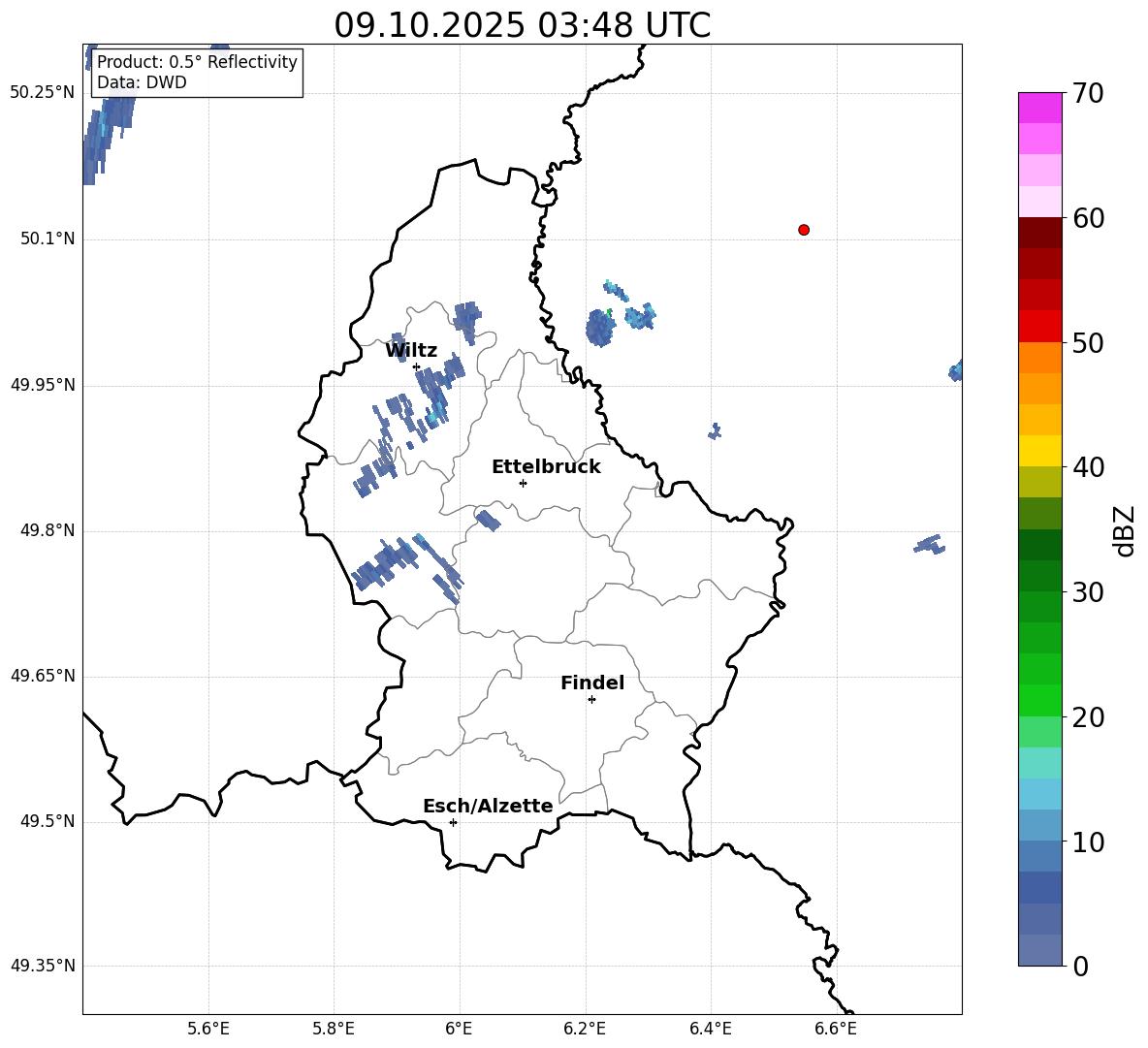Click the Product: 0.5° Reflectivity text
The image size is (1148, 1048).
[x=197, y=61]
